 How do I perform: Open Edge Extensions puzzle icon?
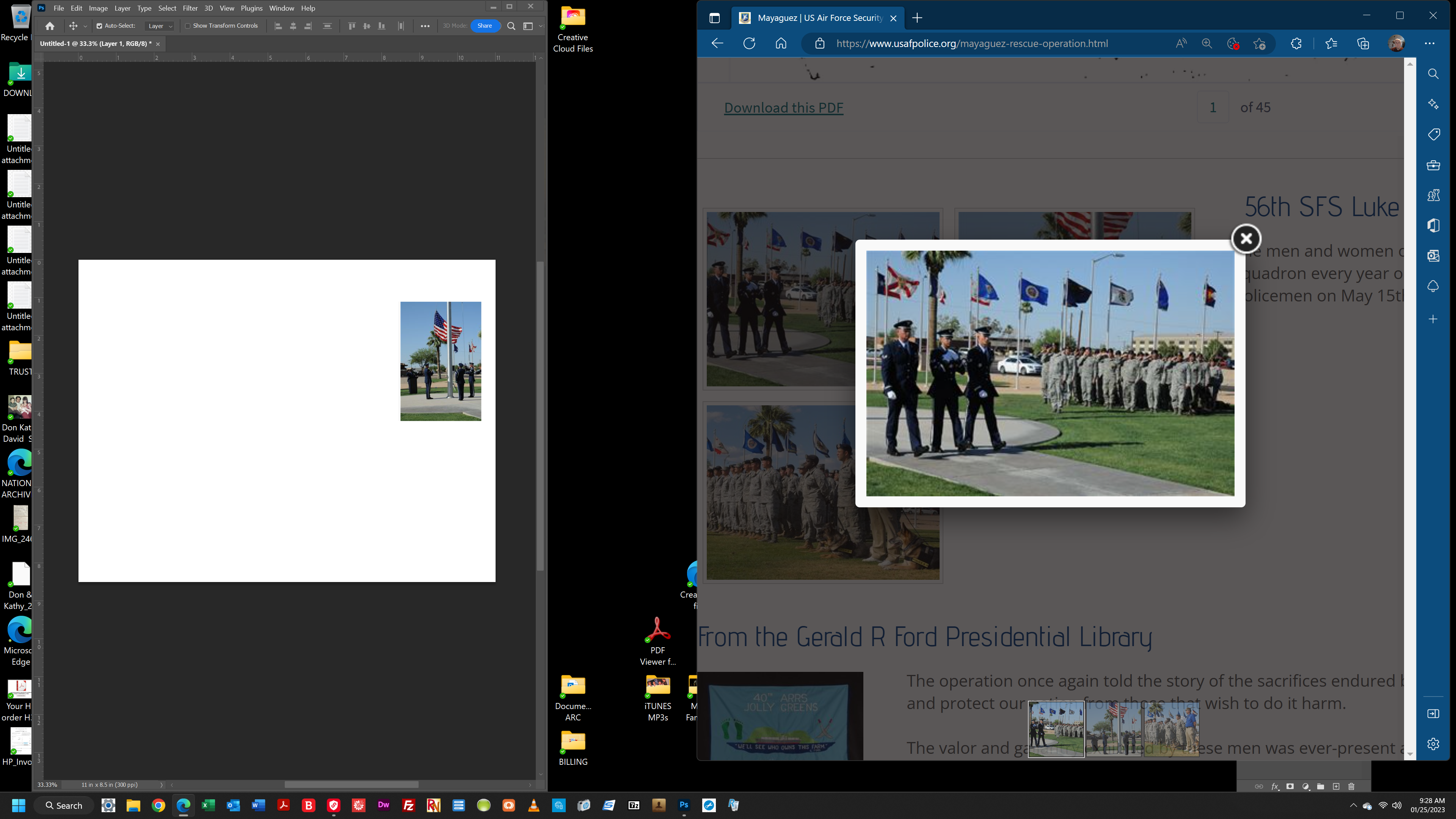[1296, 44]
